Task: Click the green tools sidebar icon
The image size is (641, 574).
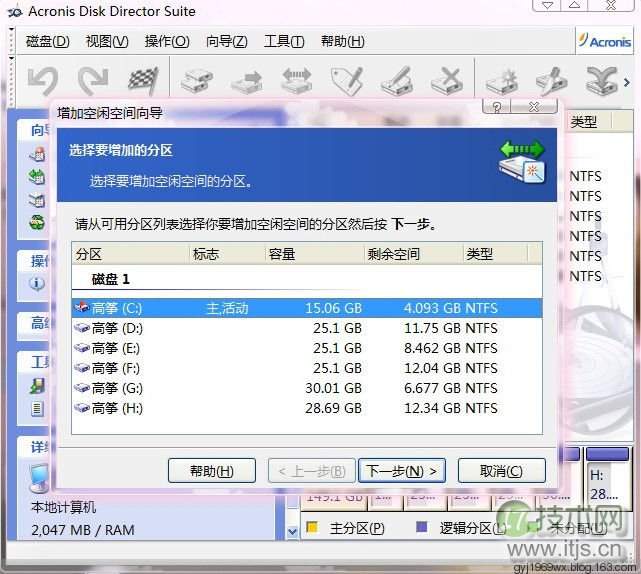Action: 37,386
